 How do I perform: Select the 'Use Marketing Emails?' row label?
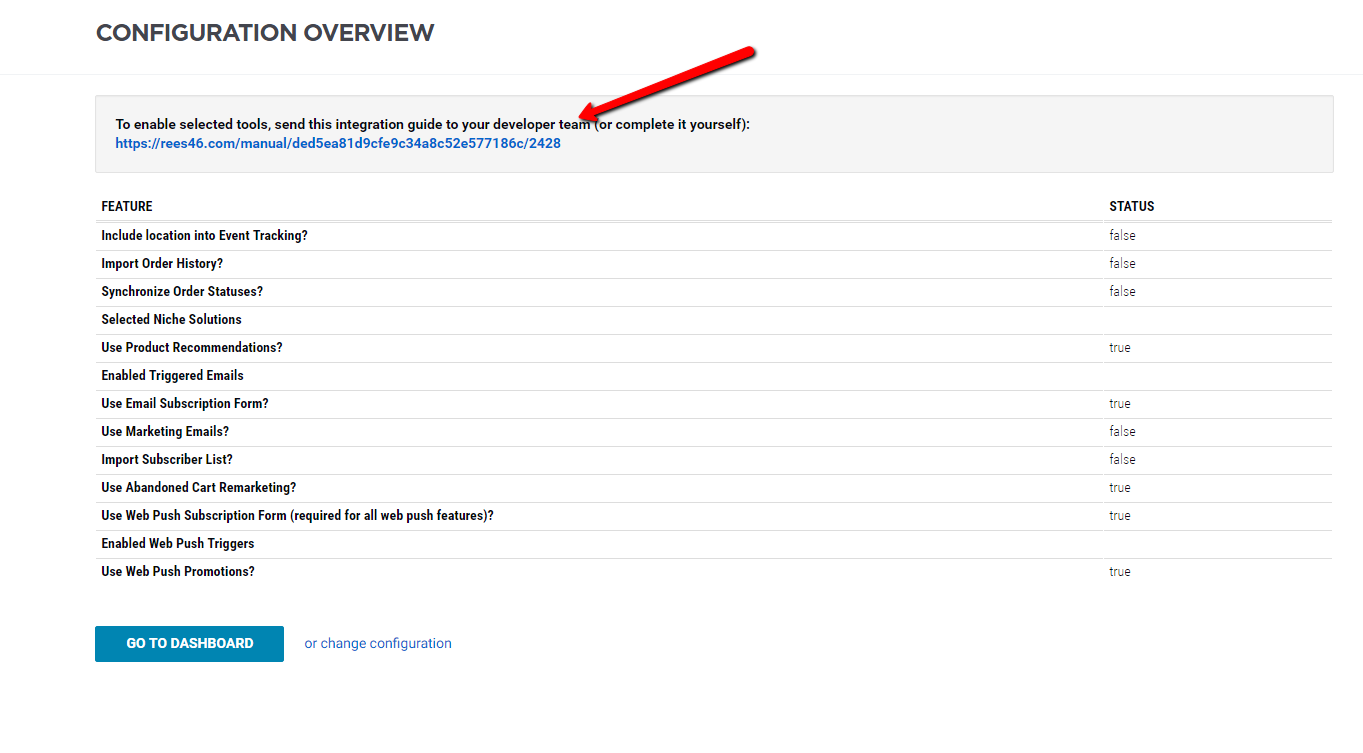(x=165, y=432)
